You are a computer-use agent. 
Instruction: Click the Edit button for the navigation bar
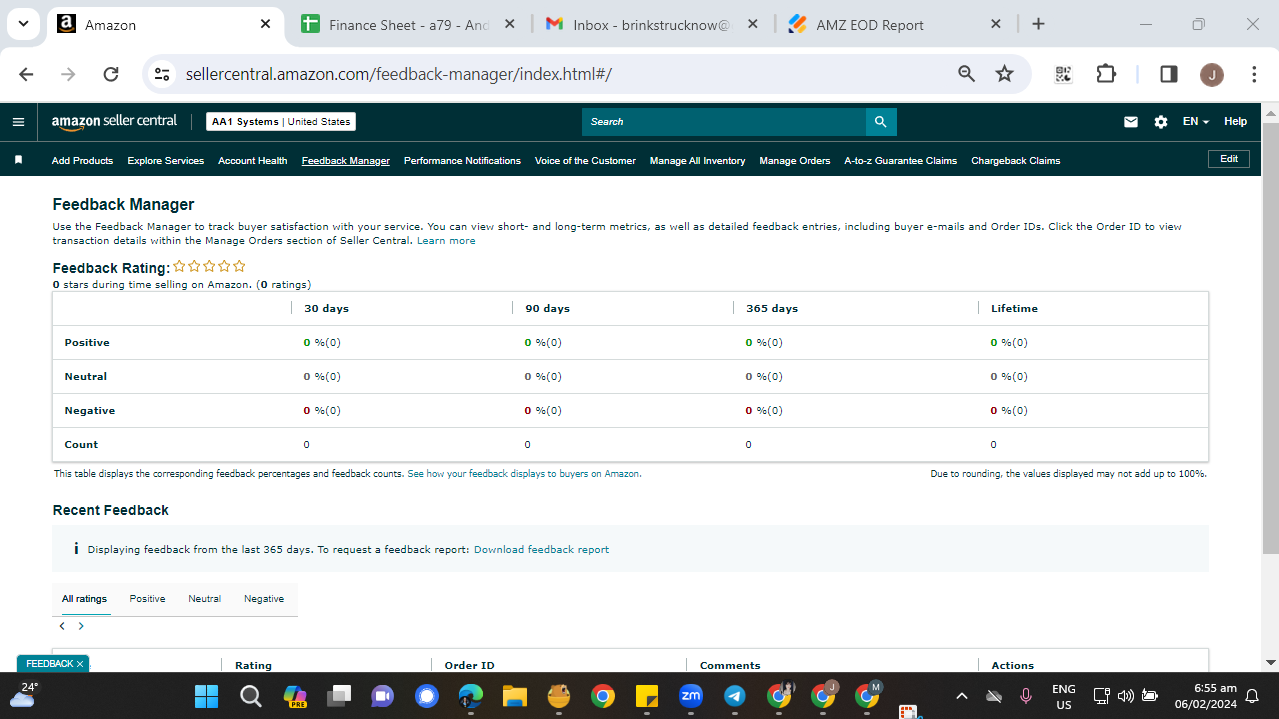click(1229, 159)
